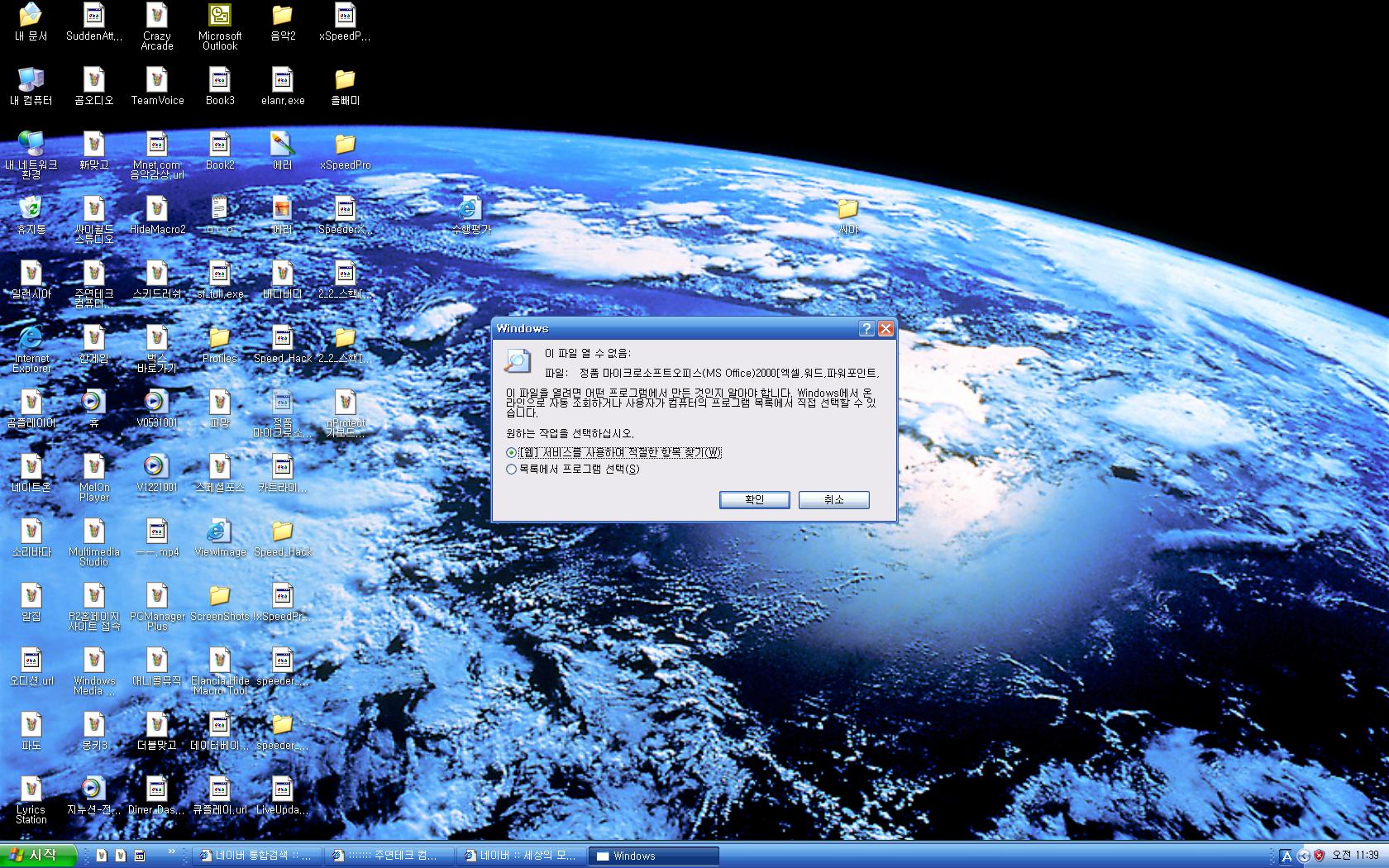Select the HideMacro2 icon

pyautogui.click(x=156, y=216)
